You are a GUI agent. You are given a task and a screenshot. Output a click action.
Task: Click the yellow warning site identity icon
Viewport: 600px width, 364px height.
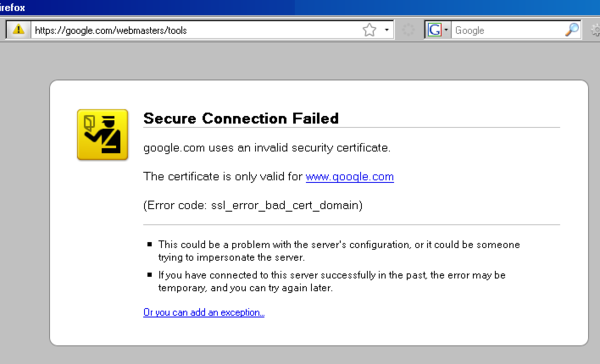click(18, 29)
